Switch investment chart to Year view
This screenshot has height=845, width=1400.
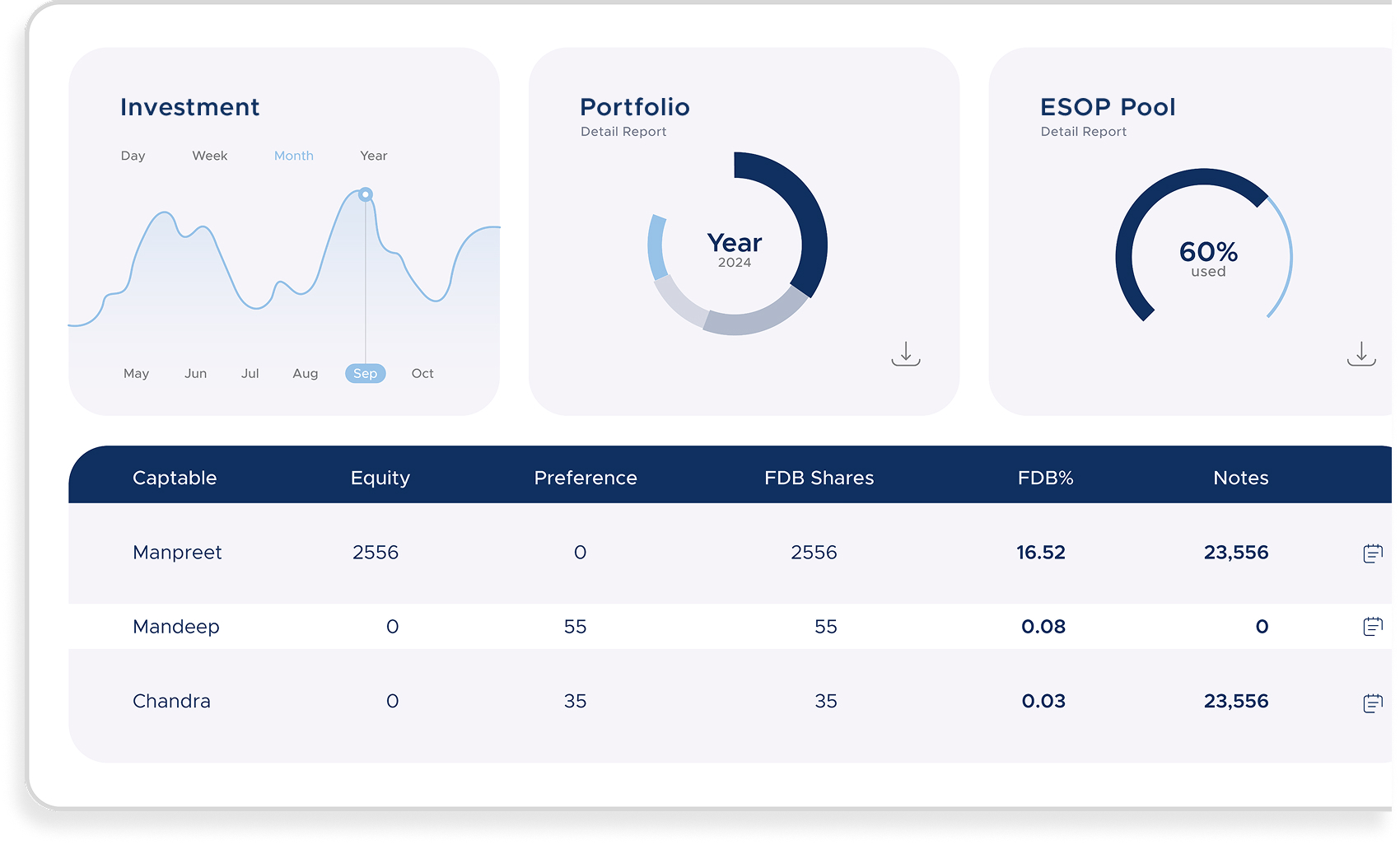(x=373, y=156)
